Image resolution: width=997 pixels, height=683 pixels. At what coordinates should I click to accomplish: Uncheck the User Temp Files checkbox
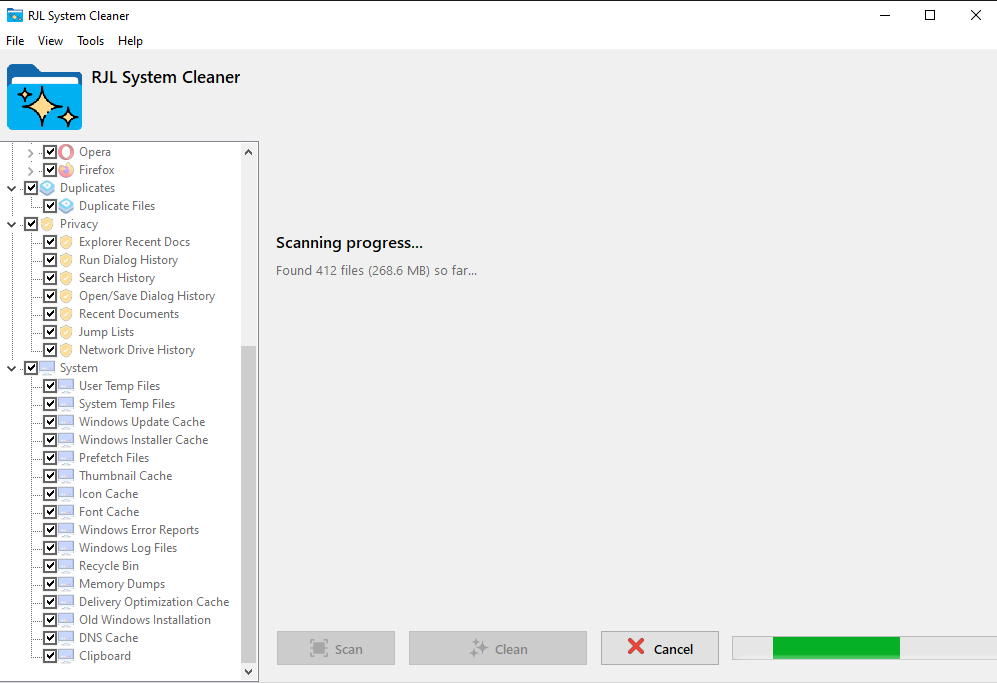51,385
